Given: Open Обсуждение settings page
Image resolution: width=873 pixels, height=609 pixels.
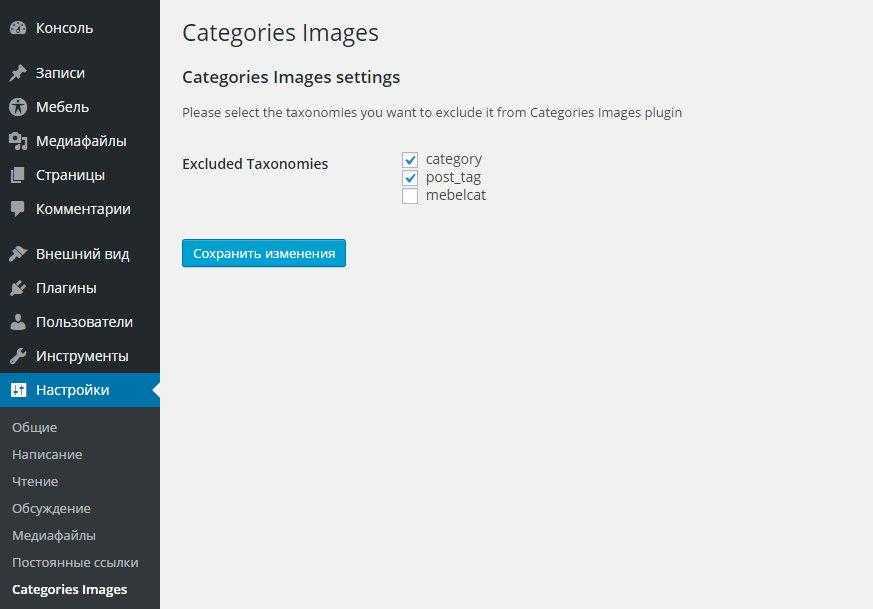Looking at the screenshot, I should (x=51, y=508).
